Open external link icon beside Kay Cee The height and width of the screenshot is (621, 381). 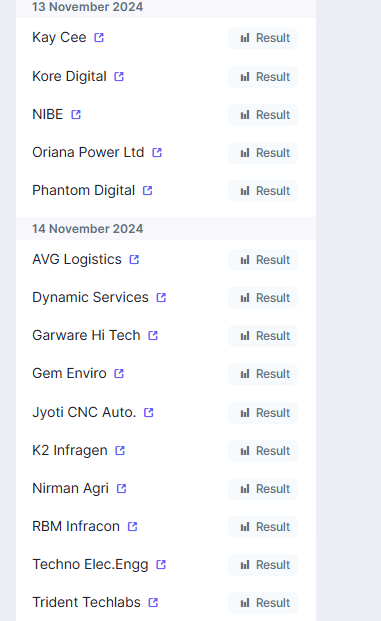tap(99, 38)
